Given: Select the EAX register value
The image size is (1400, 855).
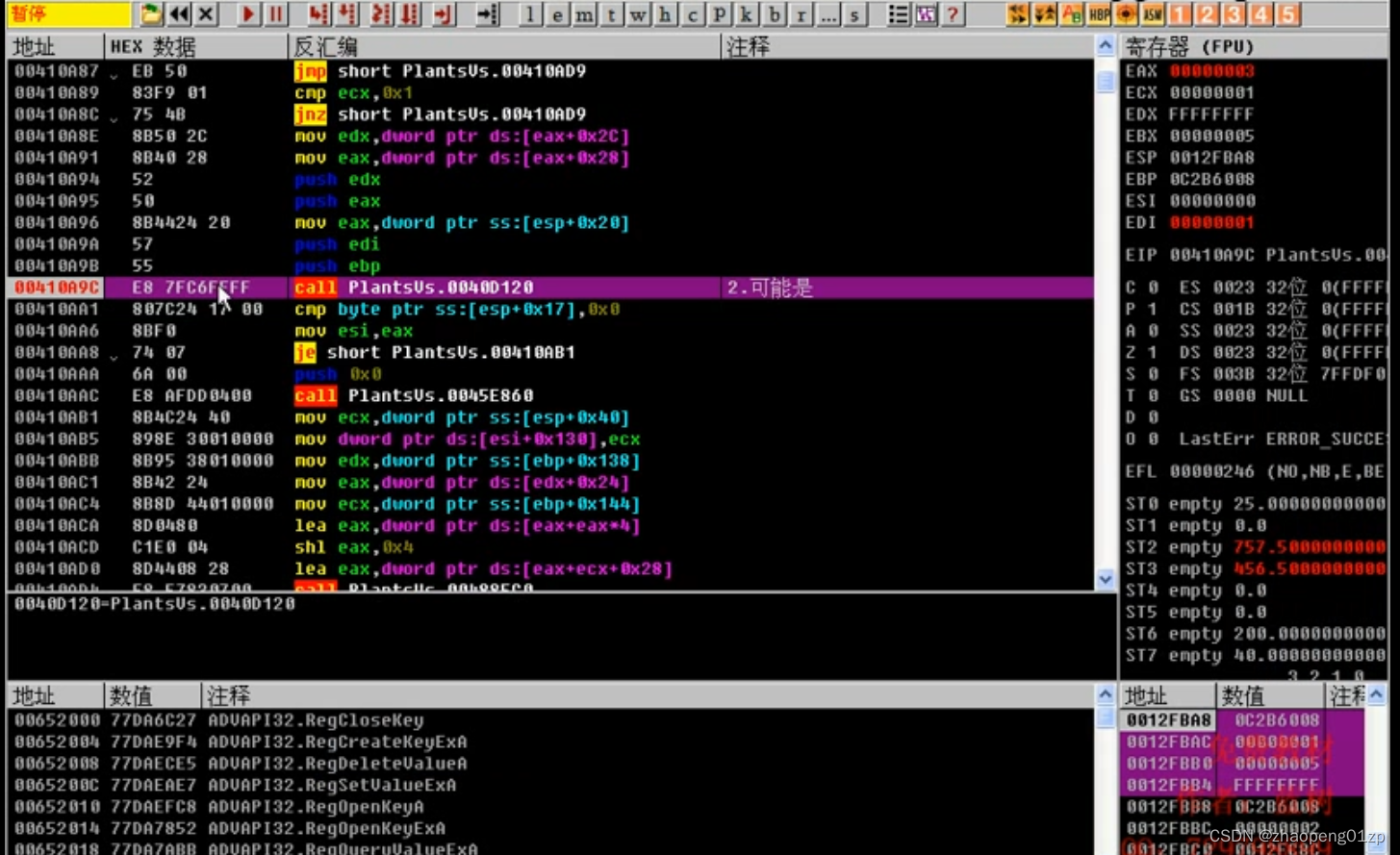Looking at the screenshot, I should pyautogui.click(x=1211, y=71).
